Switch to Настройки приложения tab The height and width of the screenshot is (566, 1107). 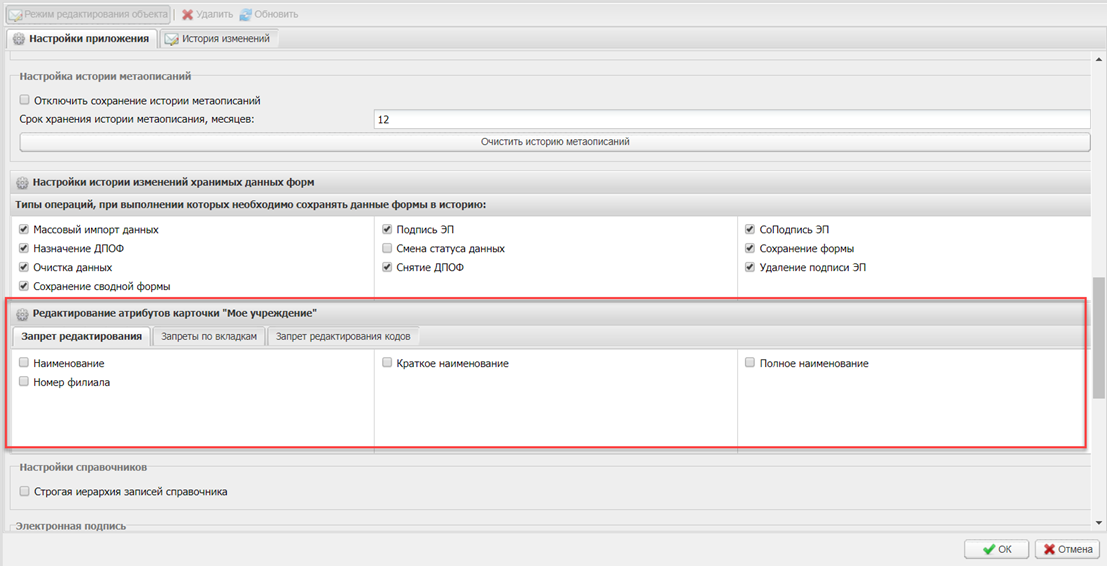(x=81, y=39)
